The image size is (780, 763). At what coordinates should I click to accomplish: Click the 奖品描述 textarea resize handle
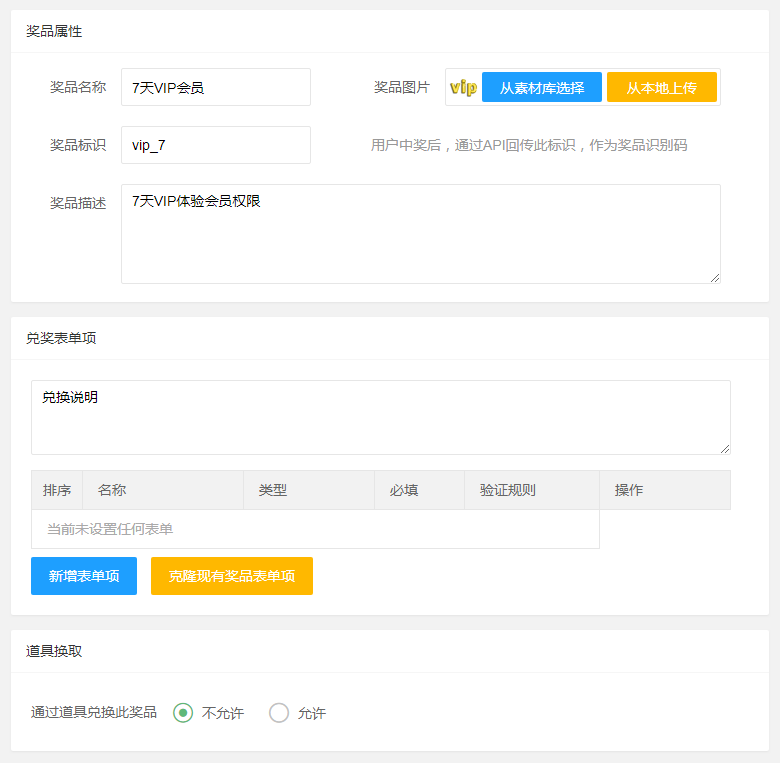pyautogui.click(x=715, y=278)
